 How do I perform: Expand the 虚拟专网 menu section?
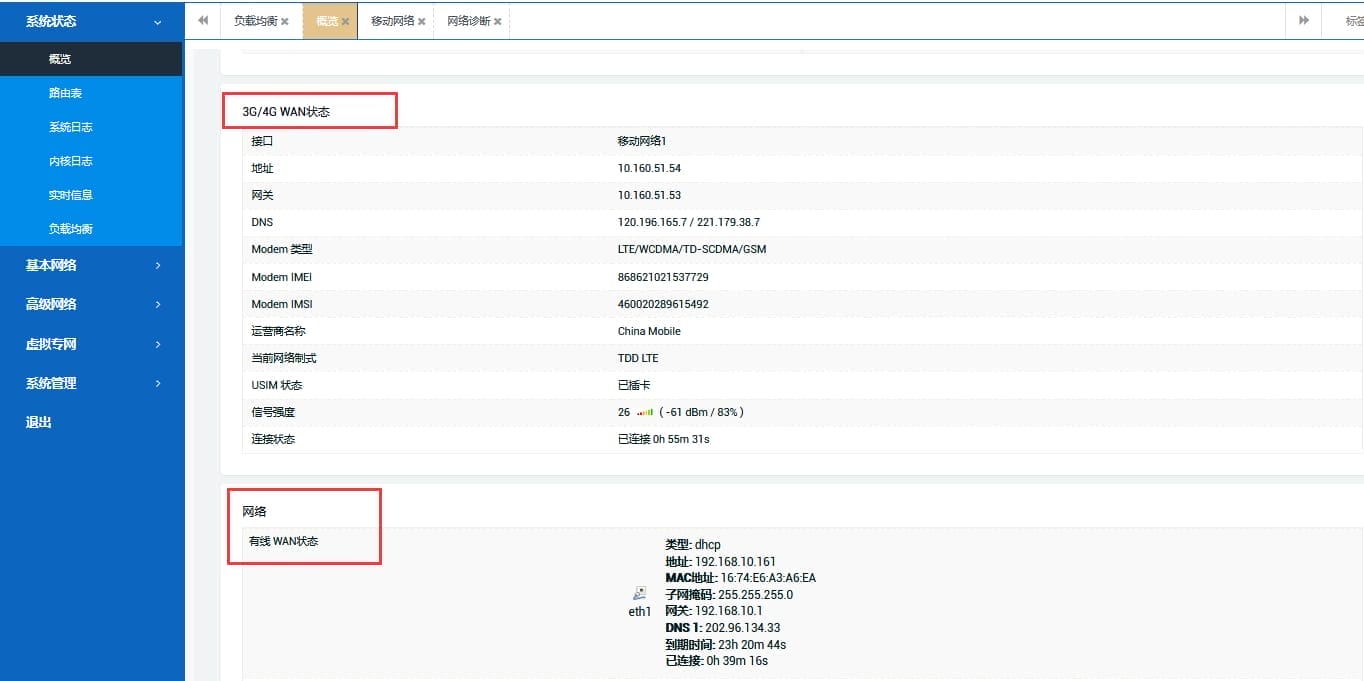[91, 344]
